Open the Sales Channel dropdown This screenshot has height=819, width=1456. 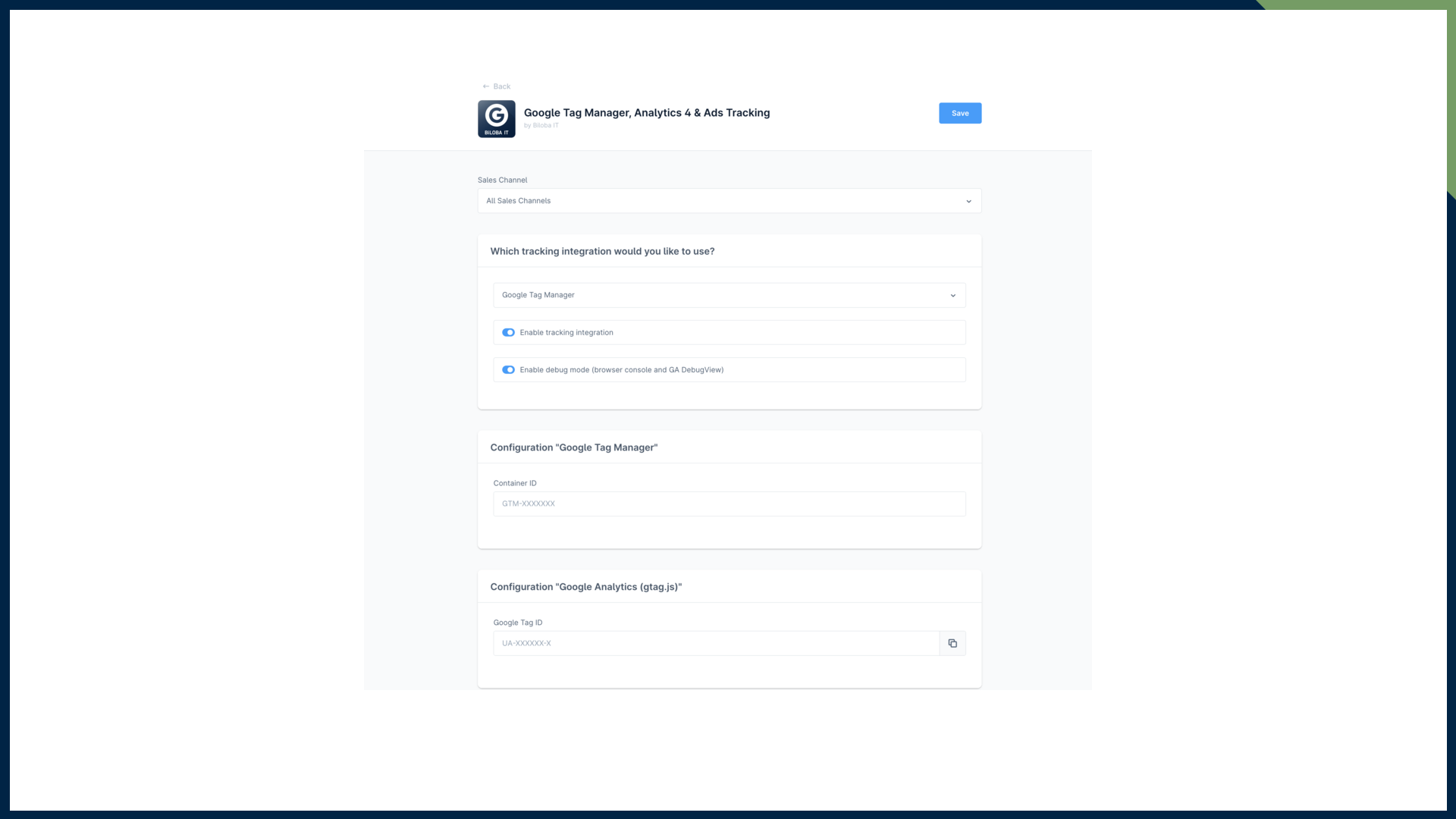pyautogui.click(x=730, y=201)
